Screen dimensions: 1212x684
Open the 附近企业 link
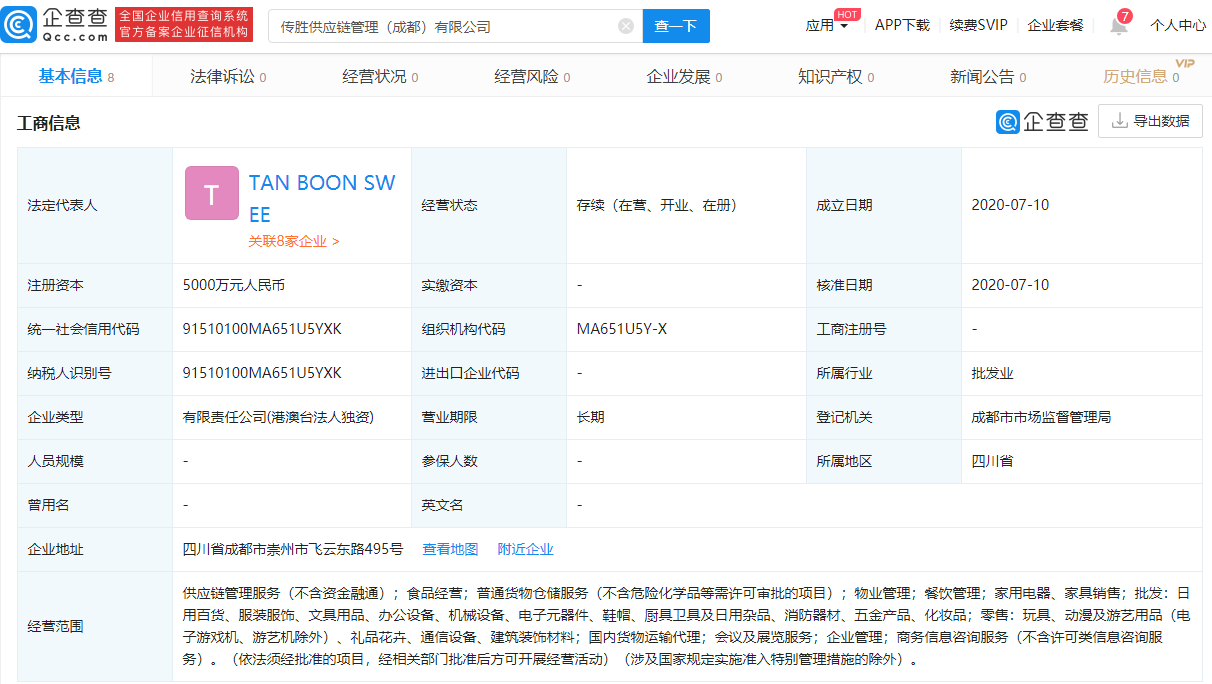(x=525, y=549)
